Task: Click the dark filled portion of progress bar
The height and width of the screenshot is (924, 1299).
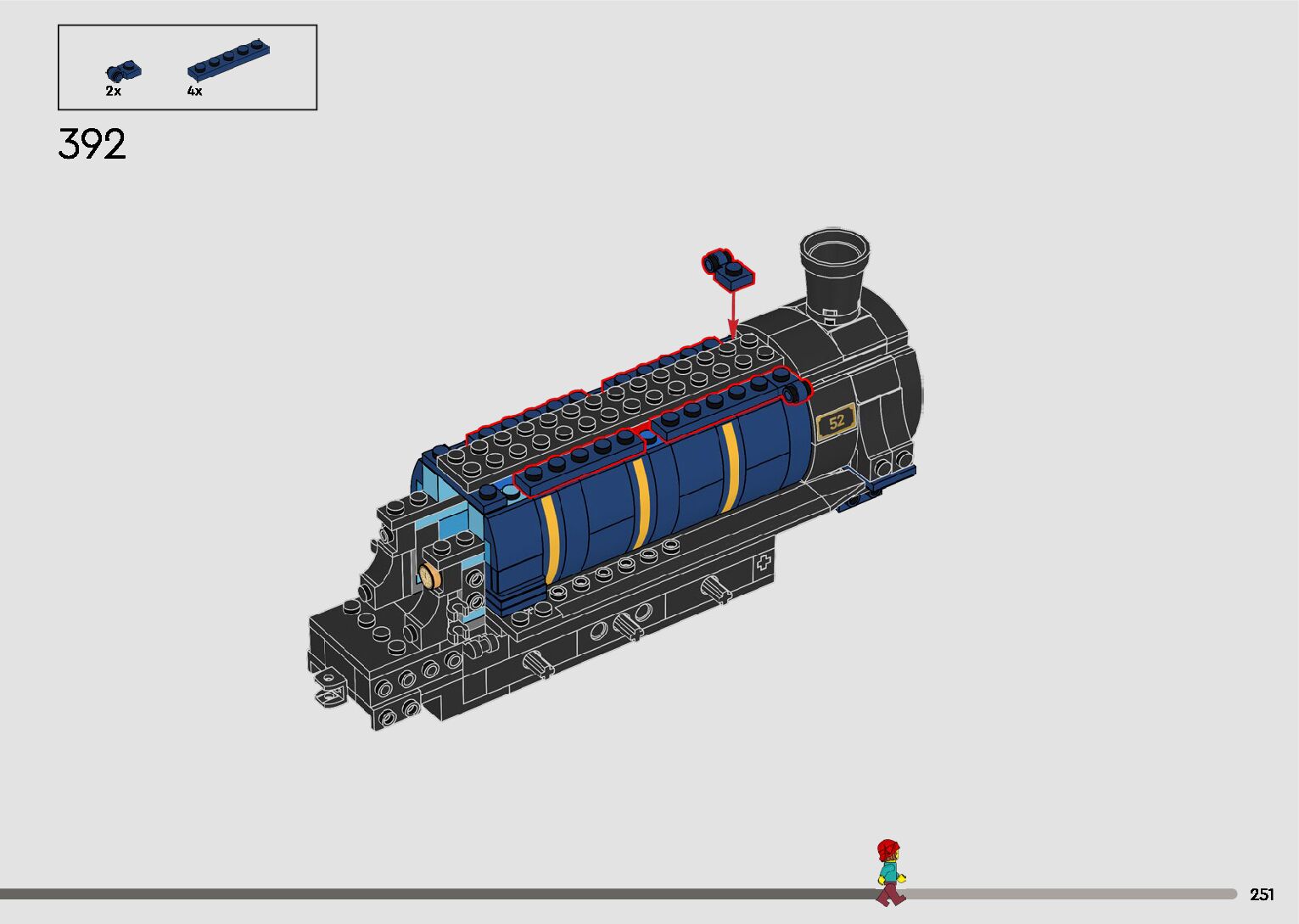Action: point(424,893)
